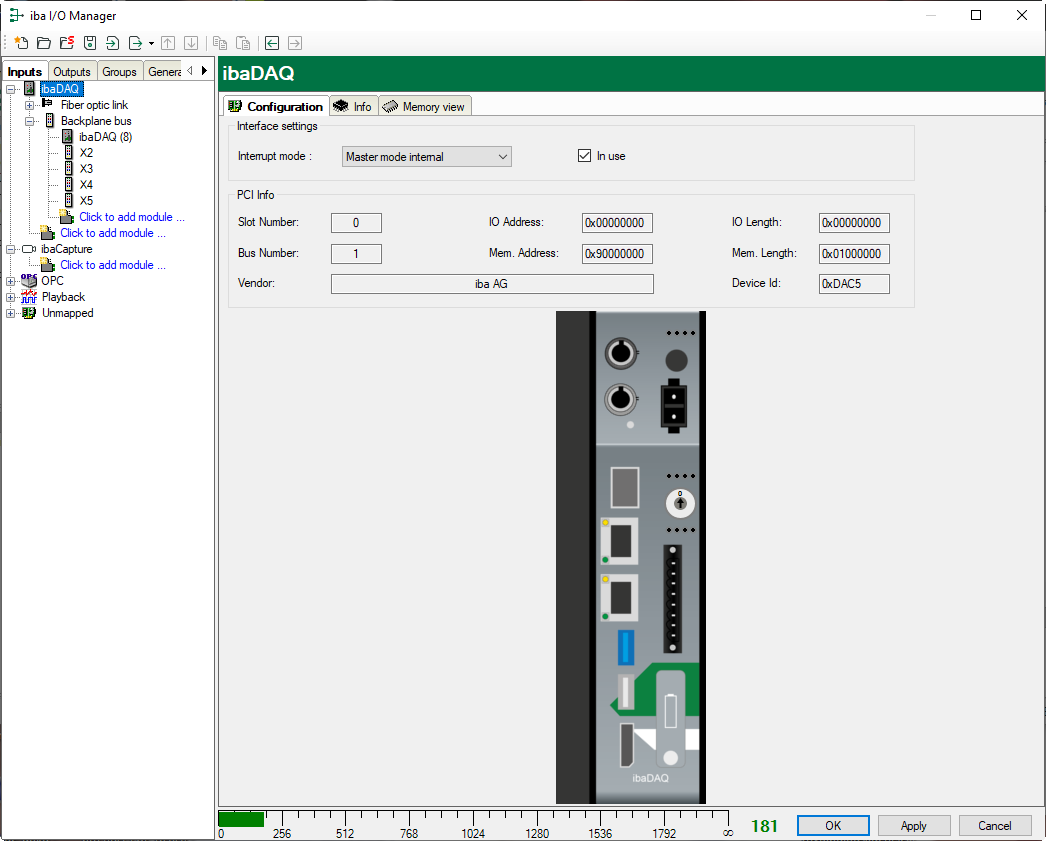Click the Import (green arrow into page) icon
The height and width of the screenshot is (841, 1046).
click(112, 43)
